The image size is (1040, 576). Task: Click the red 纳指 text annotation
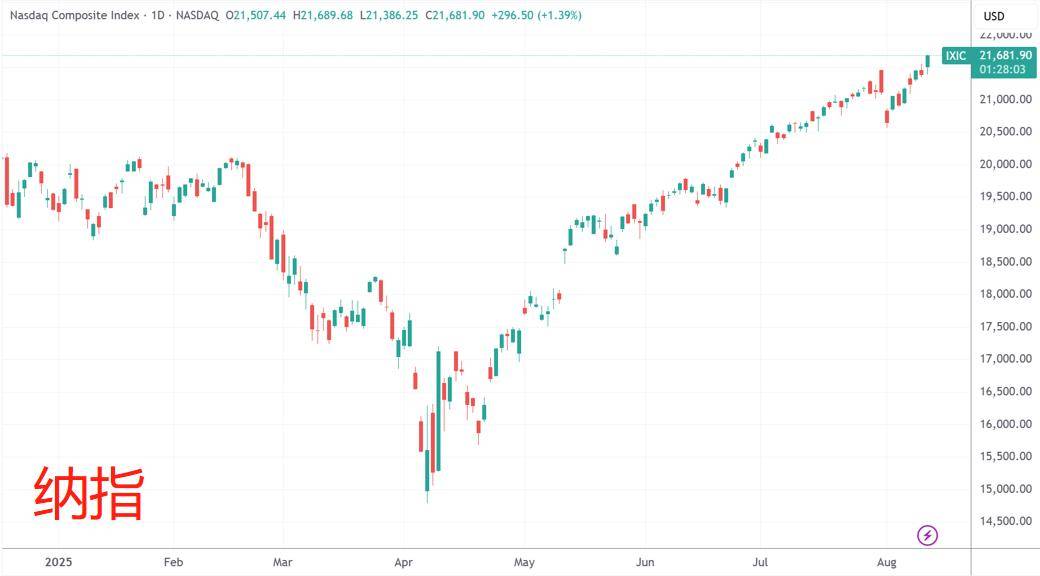(x=88, y=493)
